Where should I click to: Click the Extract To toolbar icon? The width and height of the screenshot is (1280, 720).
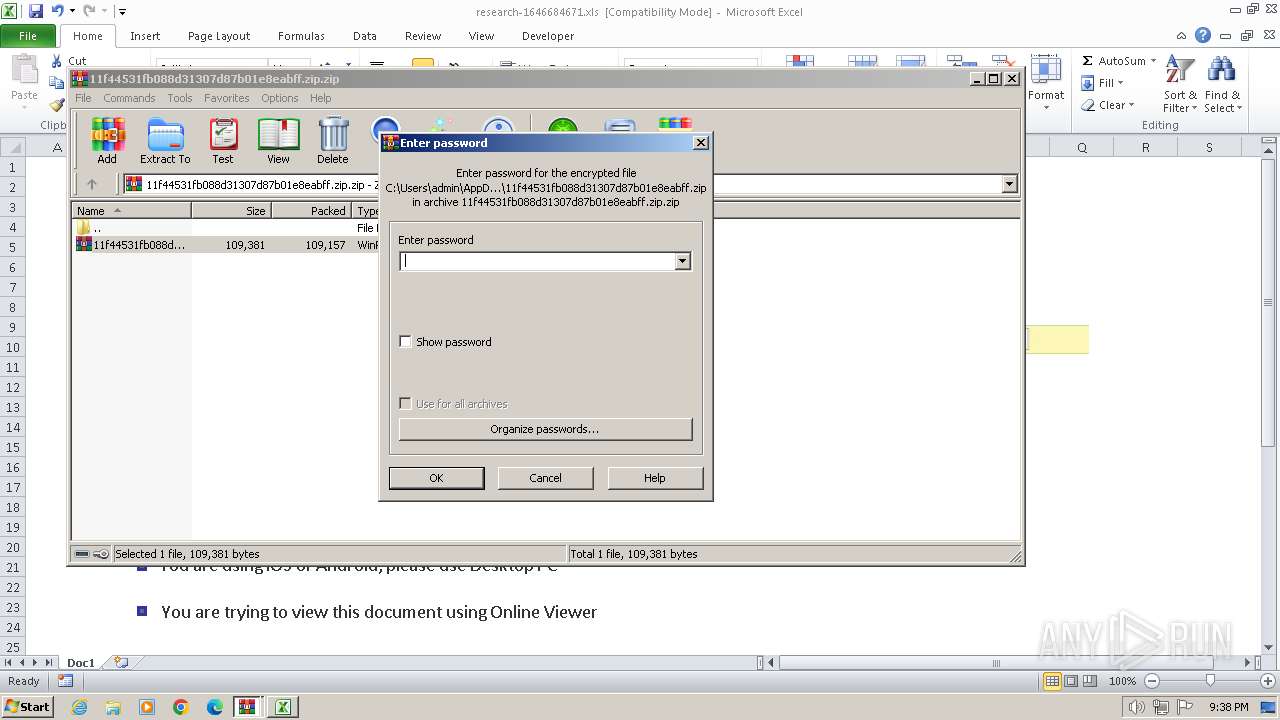(165, 140)
